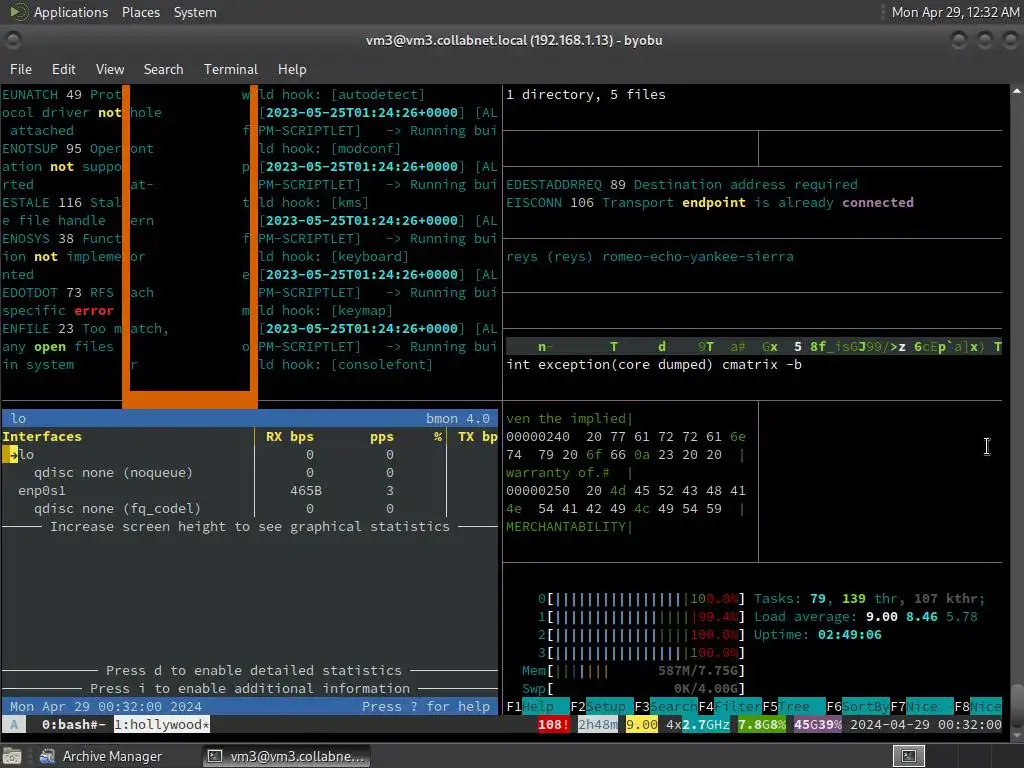Click the byobu logo "A" in the status line
The height and width of the screenshot is (768, 1024).
[x=14, y=724]
